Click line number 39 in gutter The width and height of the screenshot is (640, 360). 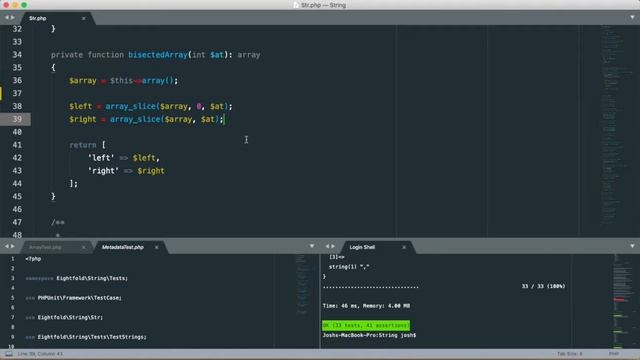(17, 119)
